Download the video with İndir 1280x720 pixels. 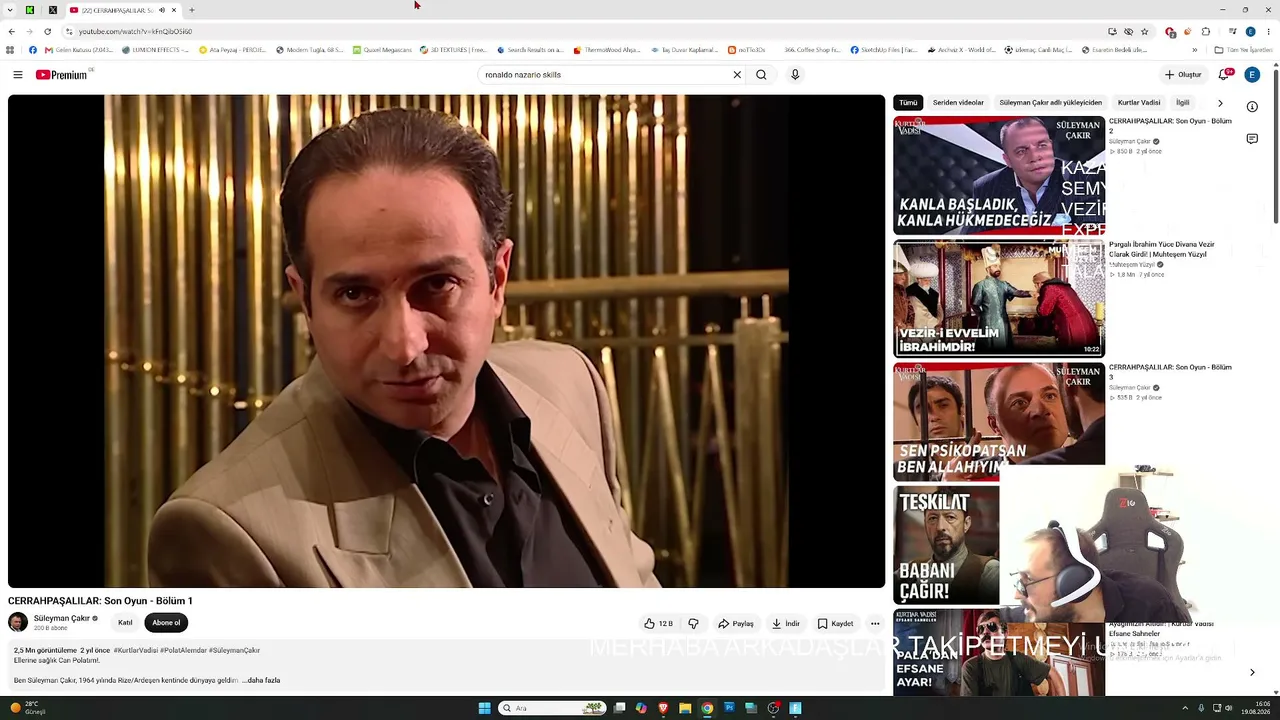[x=785, y=624]
